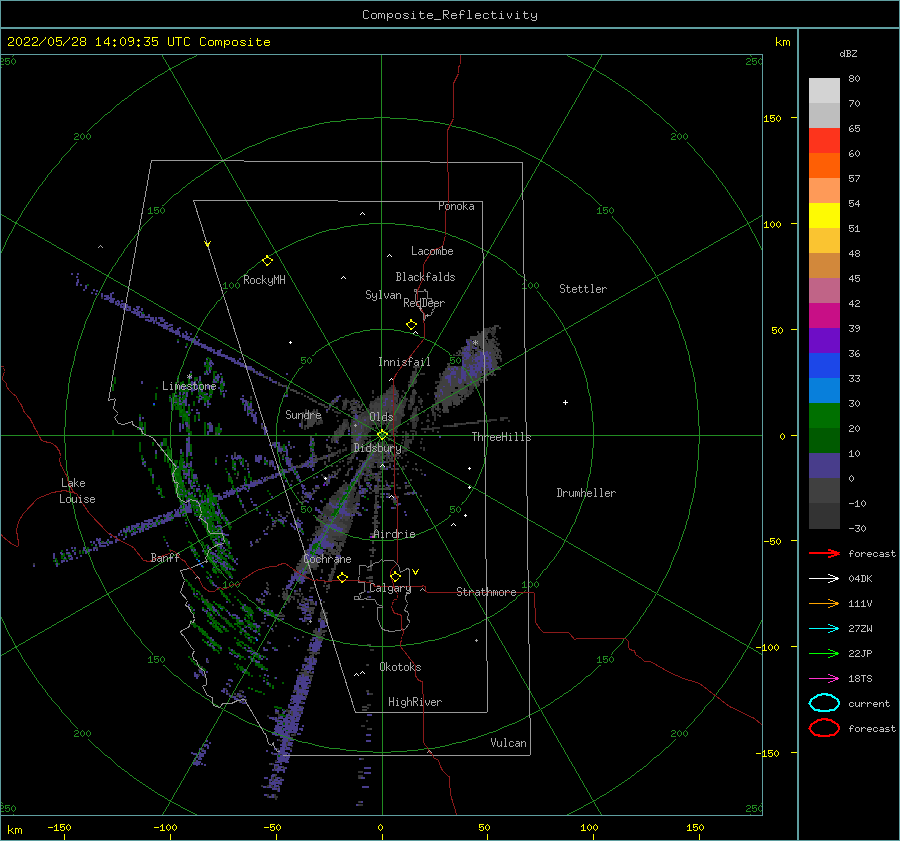
Task: Click the Calgary city label
Action: [390, 588]
